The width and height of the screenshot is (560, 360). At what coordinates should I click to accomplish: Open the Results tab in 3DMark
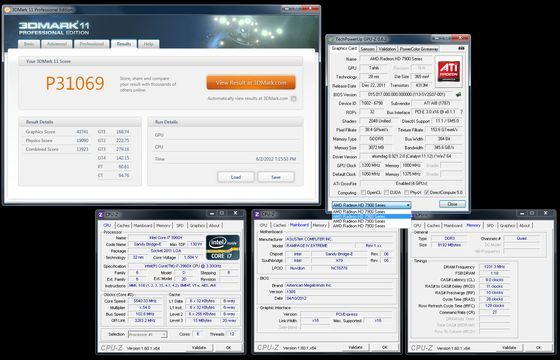click(x=124, y=44)
